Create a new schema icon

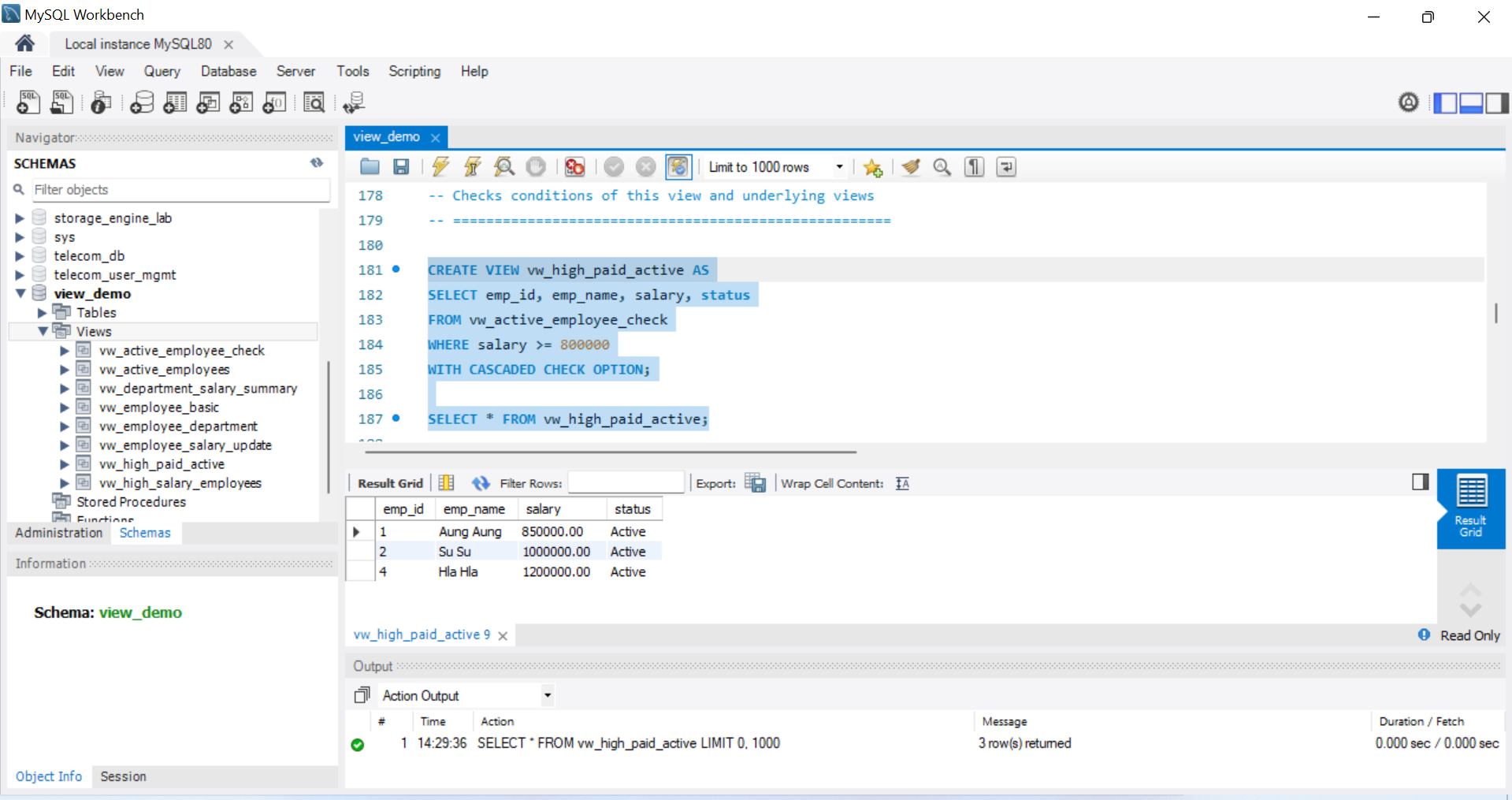(x=142, y=102)
